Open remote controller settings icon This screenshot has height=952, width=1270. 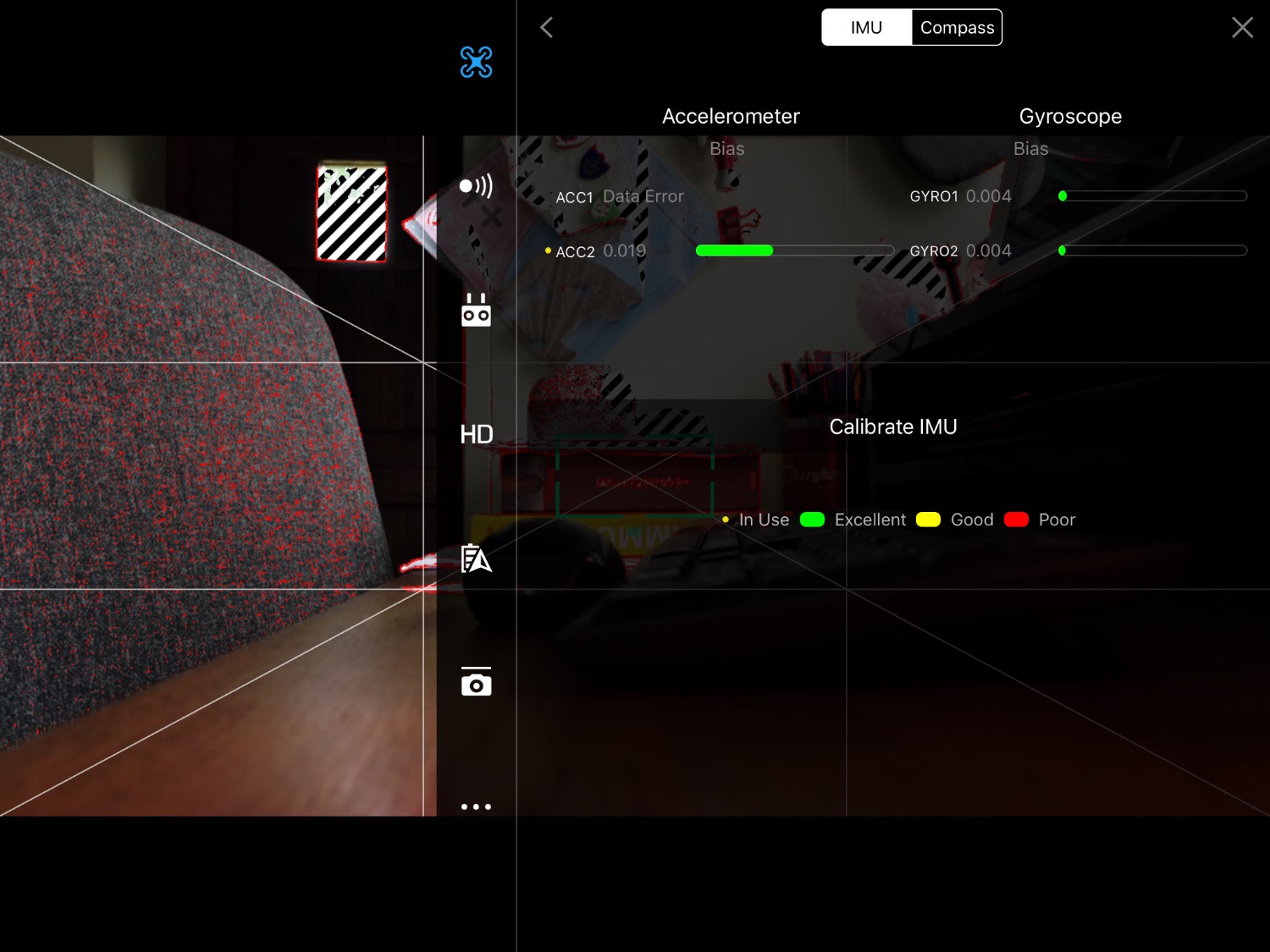coord(476,311)
